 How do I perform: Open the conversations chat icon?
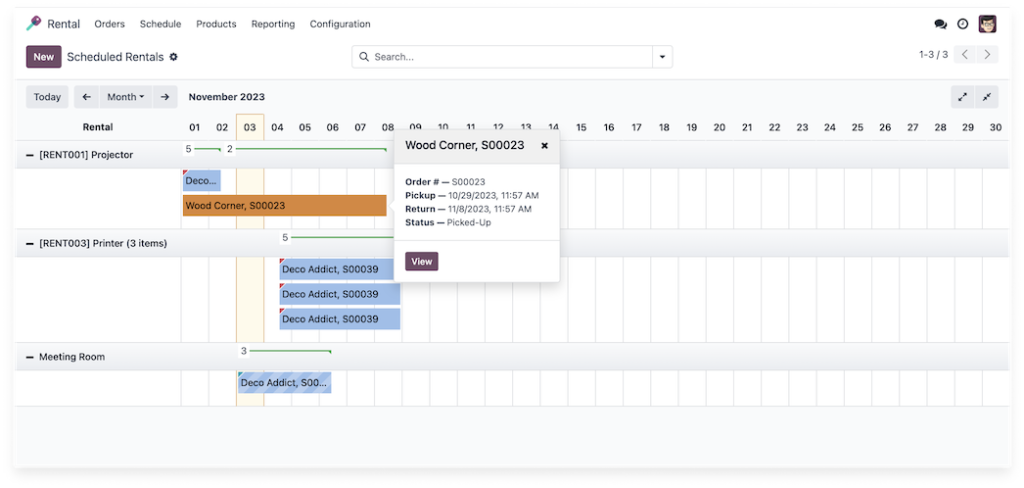point(940,24)
